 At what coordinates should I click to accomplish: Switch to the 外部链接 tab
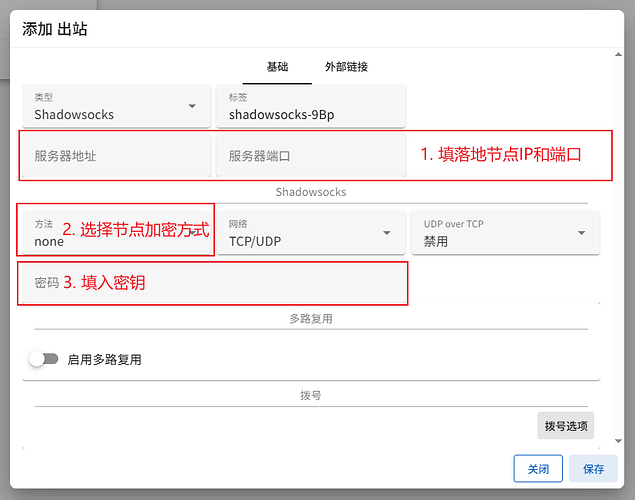346,67
